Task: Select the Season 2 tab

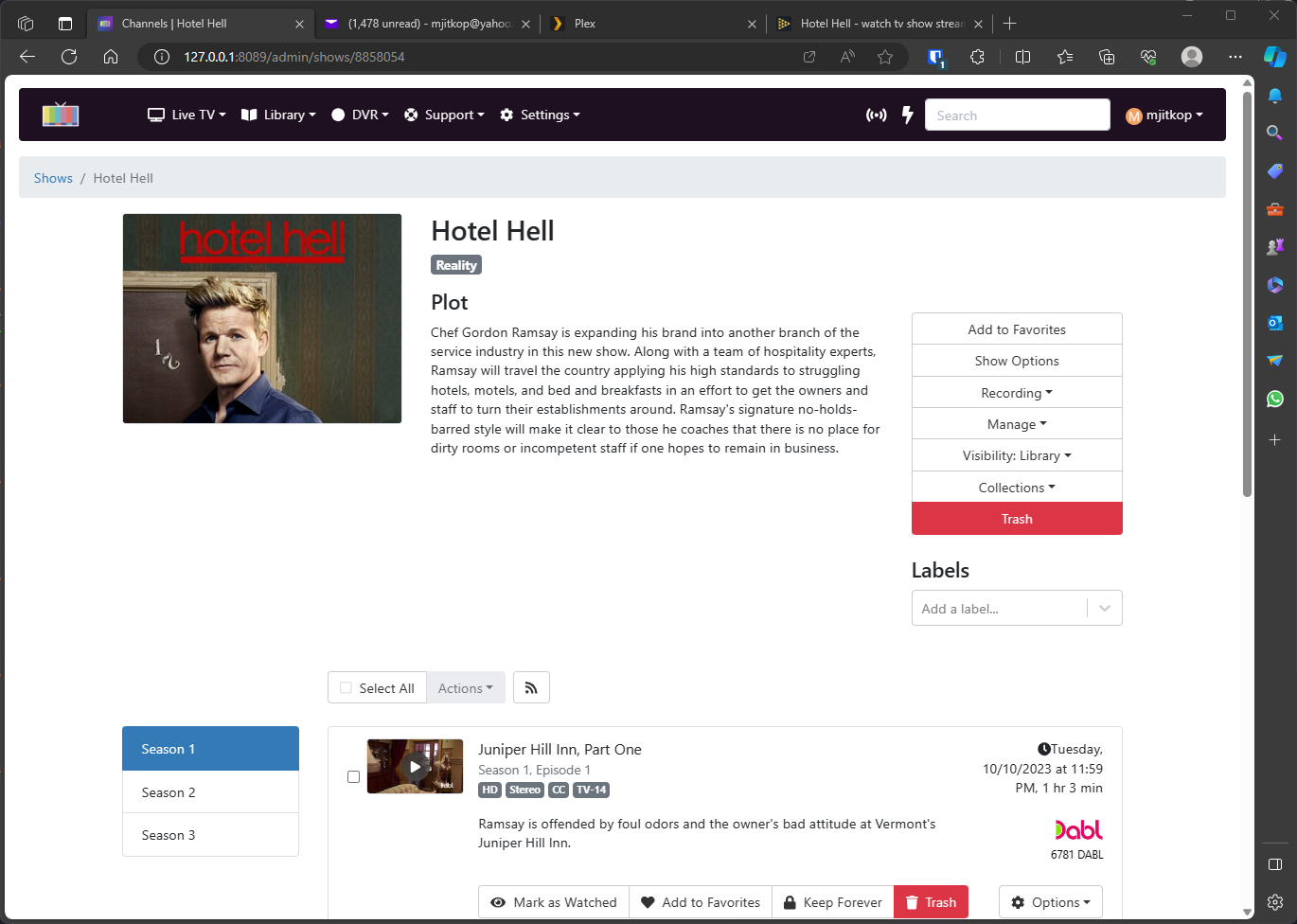Action: [210, 792]
